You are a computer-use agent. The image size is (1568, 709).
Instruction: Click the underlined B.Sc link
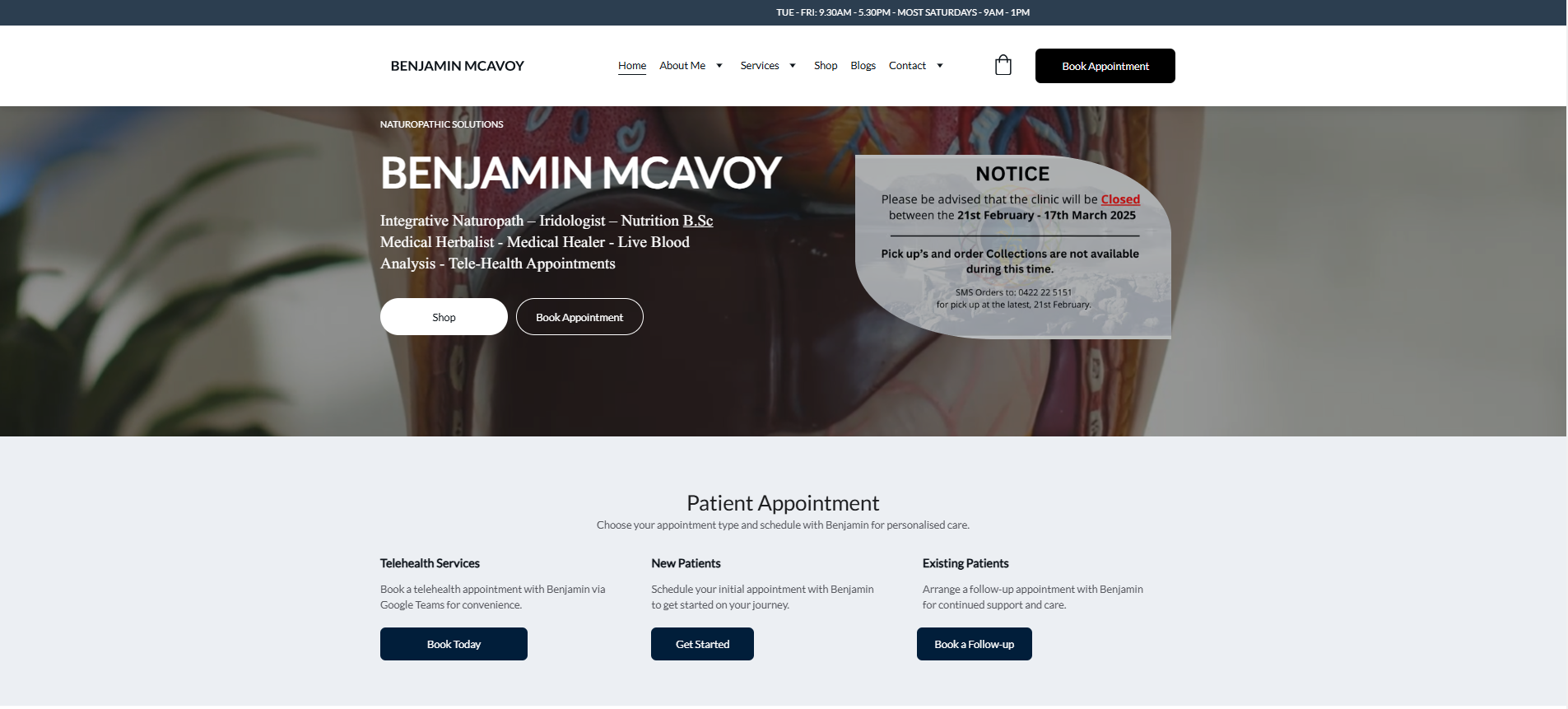pyautogui.click(x=698, y=221)
